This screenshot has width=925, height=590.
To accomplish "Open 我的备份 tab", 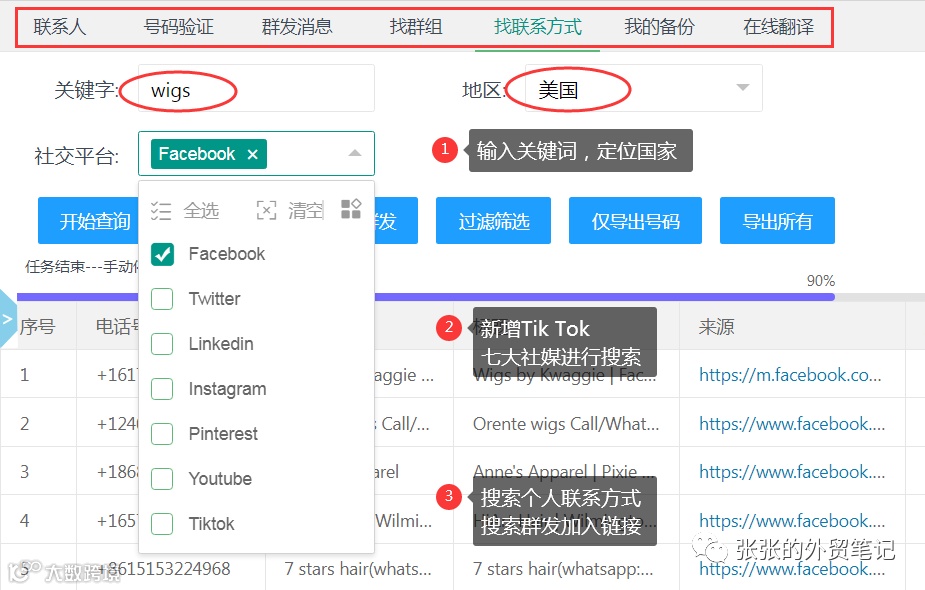I will pos(660,27).
